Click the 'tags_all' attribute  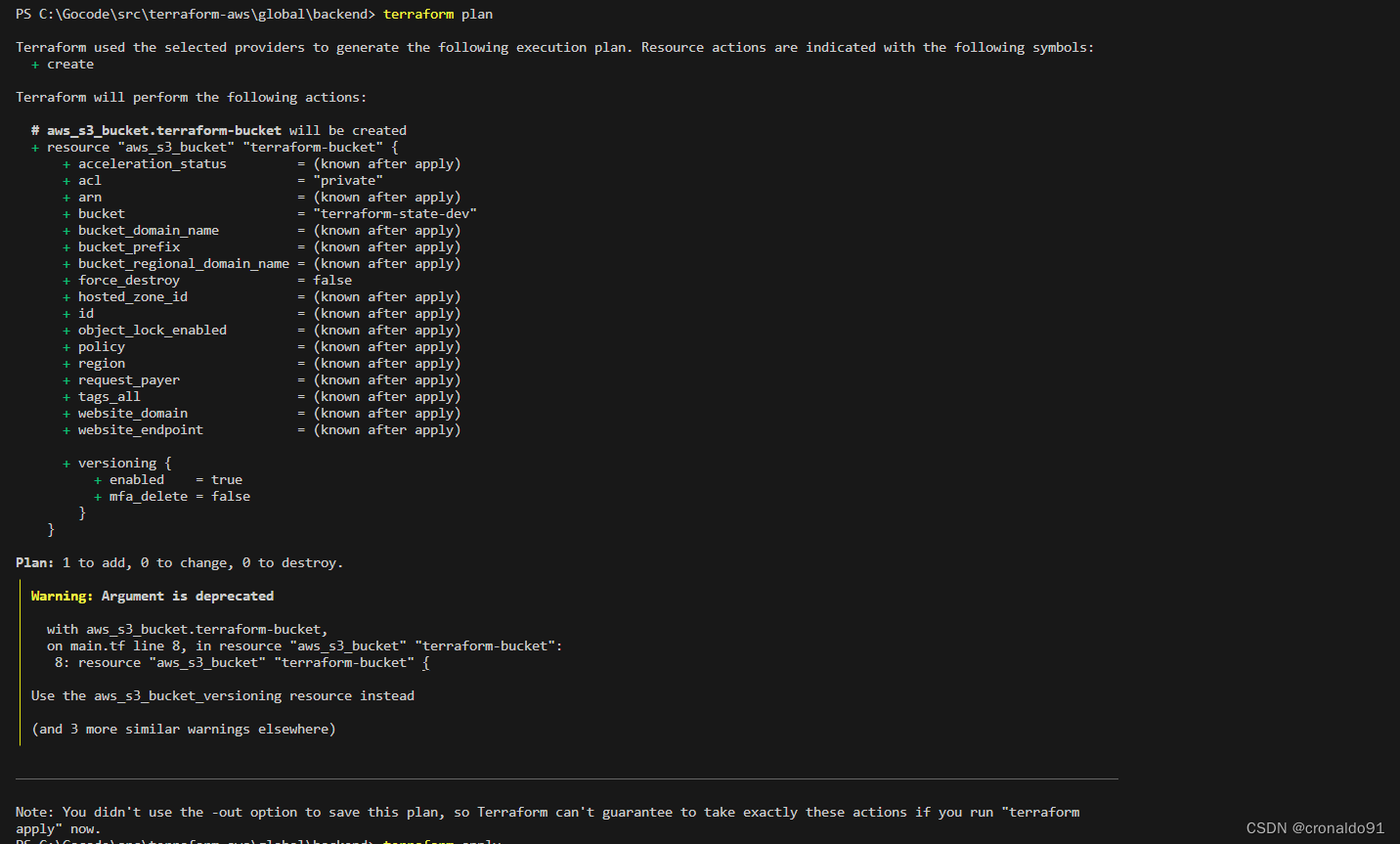[x=109, y=397]
